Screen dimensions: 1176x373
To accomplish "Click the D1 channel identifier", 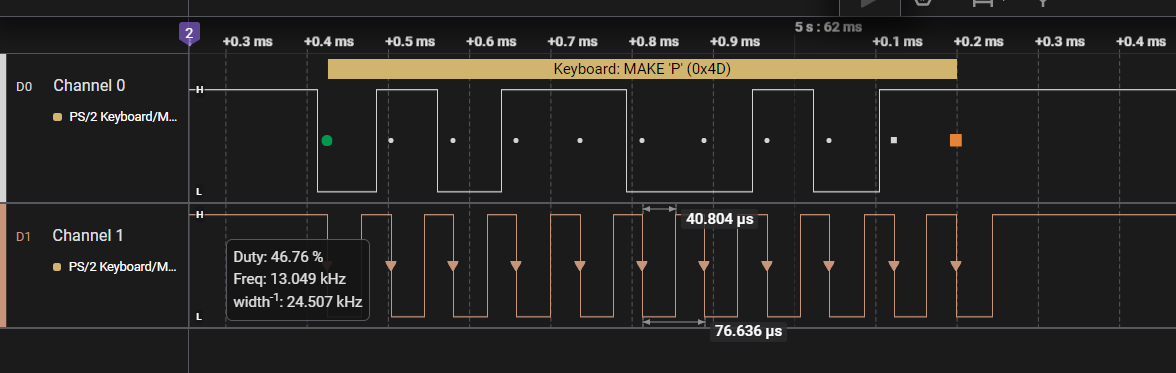I will click(24, 237).
